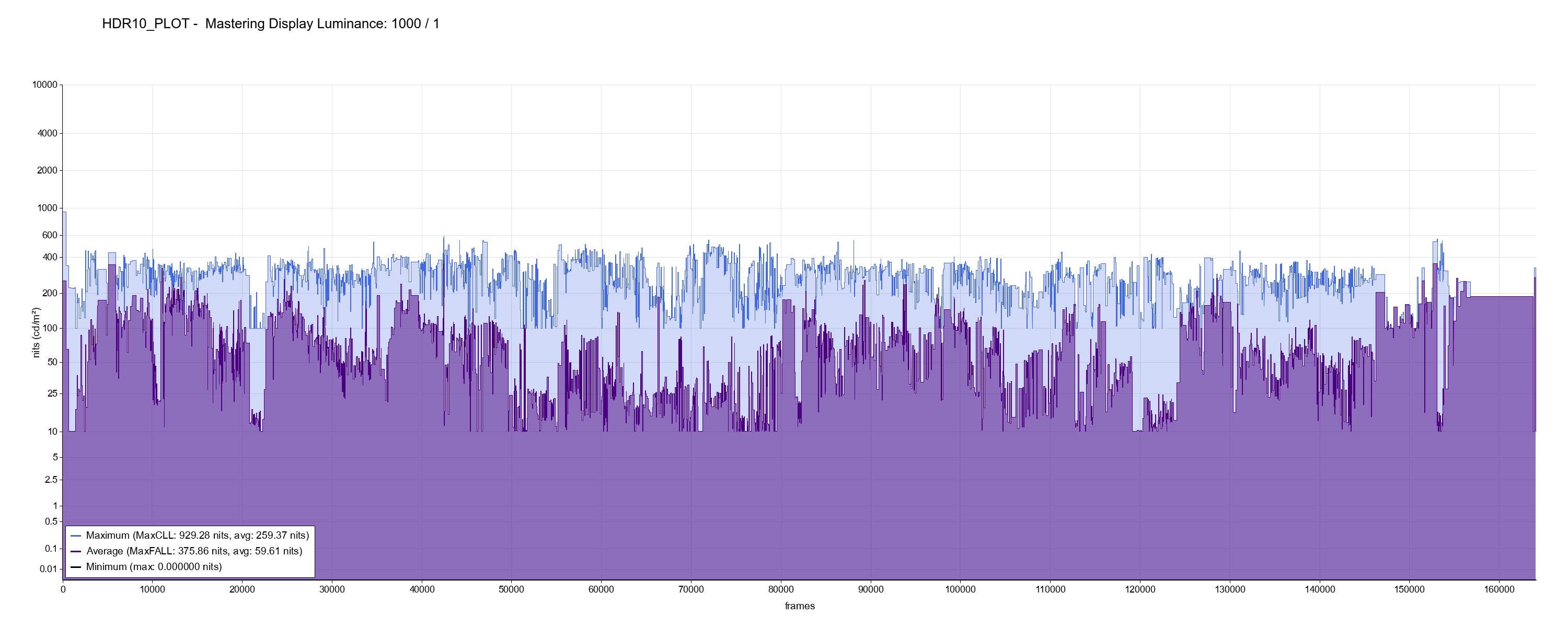1568x627 pixels.
Task: Click the 0.1 y-axis tick label
Action: tap(51, 549)
